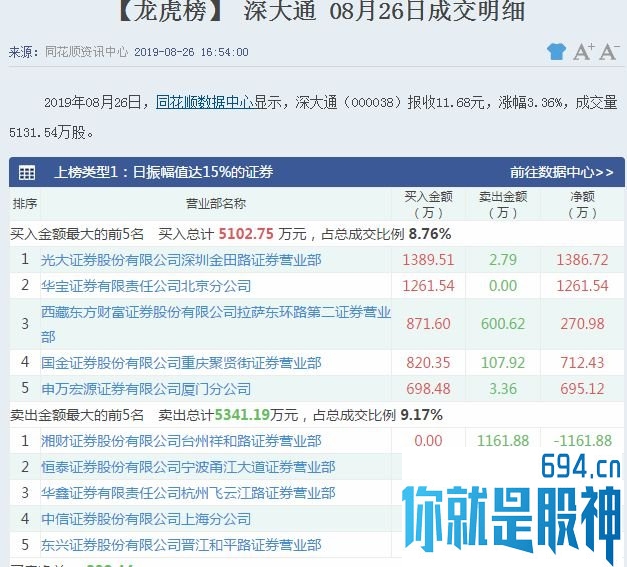627x567 pixels.
Task: Select buy amount 1261.54 in row 2
Action: coord(428,286)
